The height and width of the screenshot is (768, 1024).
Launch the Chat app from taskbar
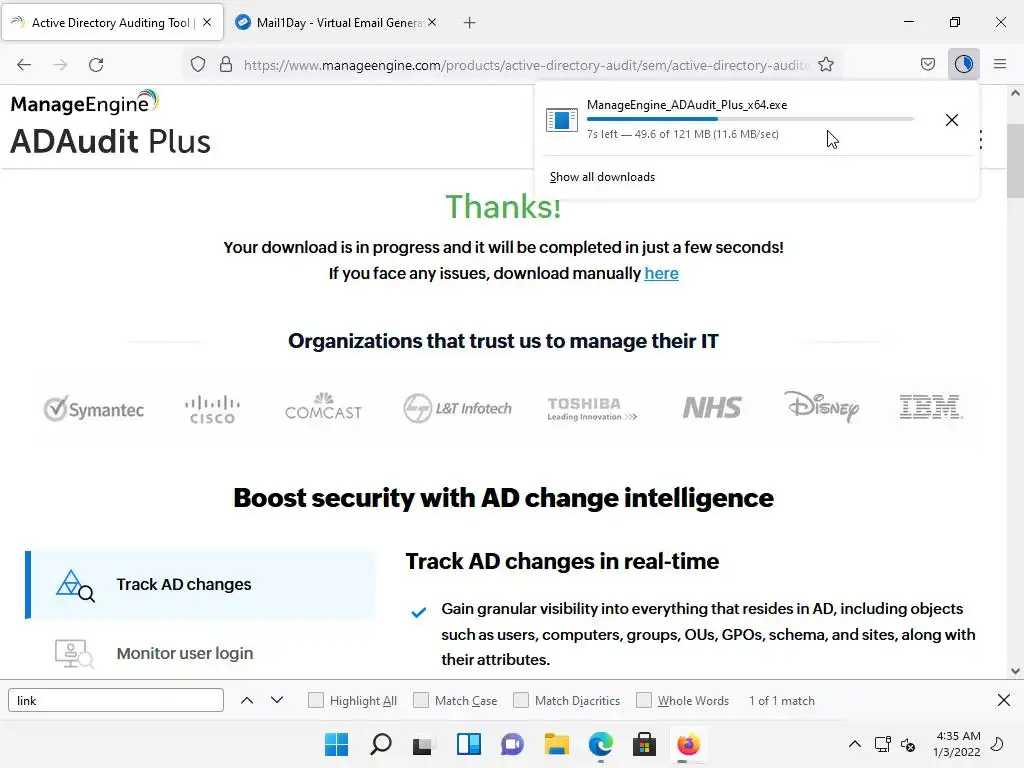(513, 744)
